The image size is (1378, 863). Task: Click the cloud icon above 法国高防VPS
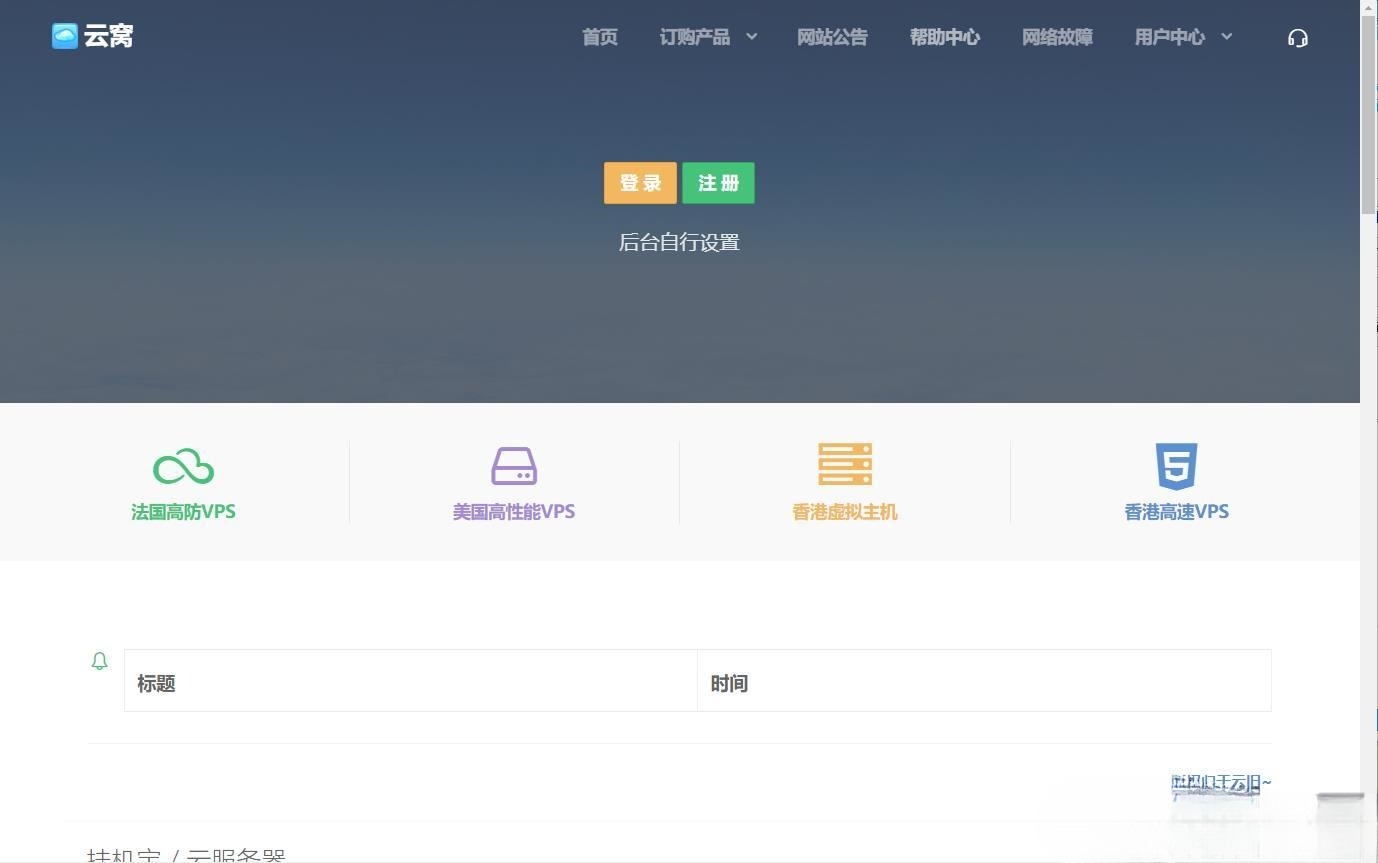pos(183,465)
